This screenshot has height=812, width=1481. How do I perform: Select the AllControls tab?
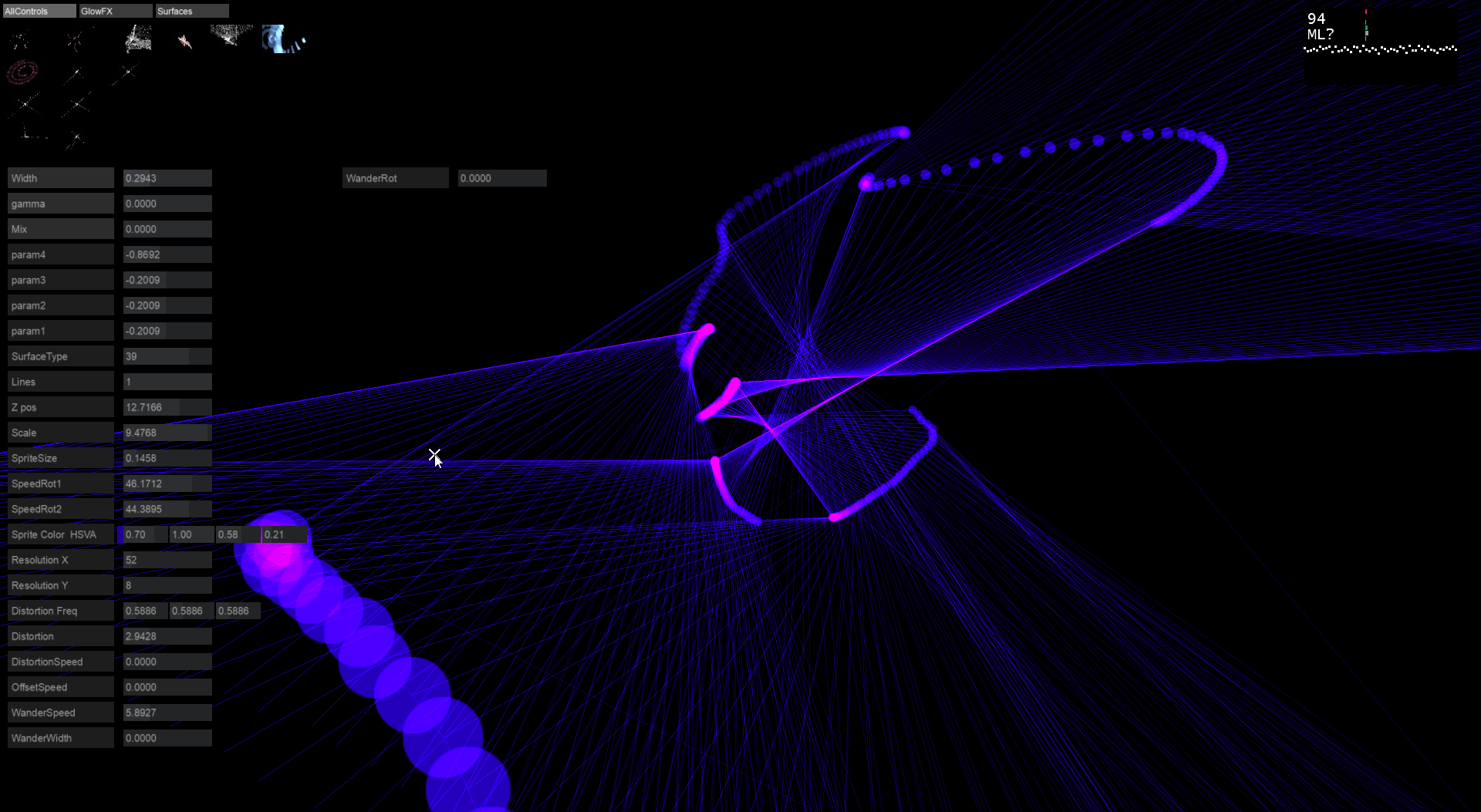click(x=39, y=11)
